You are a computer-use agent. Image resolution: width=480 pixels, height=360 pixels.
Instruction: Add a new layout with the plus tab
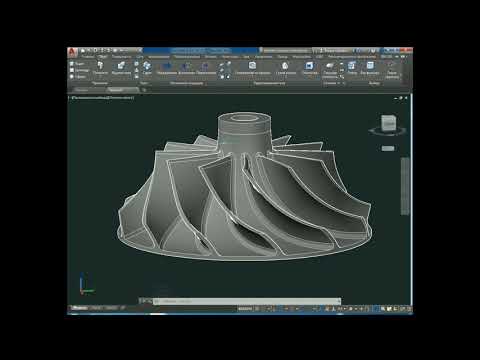(123, 308)
